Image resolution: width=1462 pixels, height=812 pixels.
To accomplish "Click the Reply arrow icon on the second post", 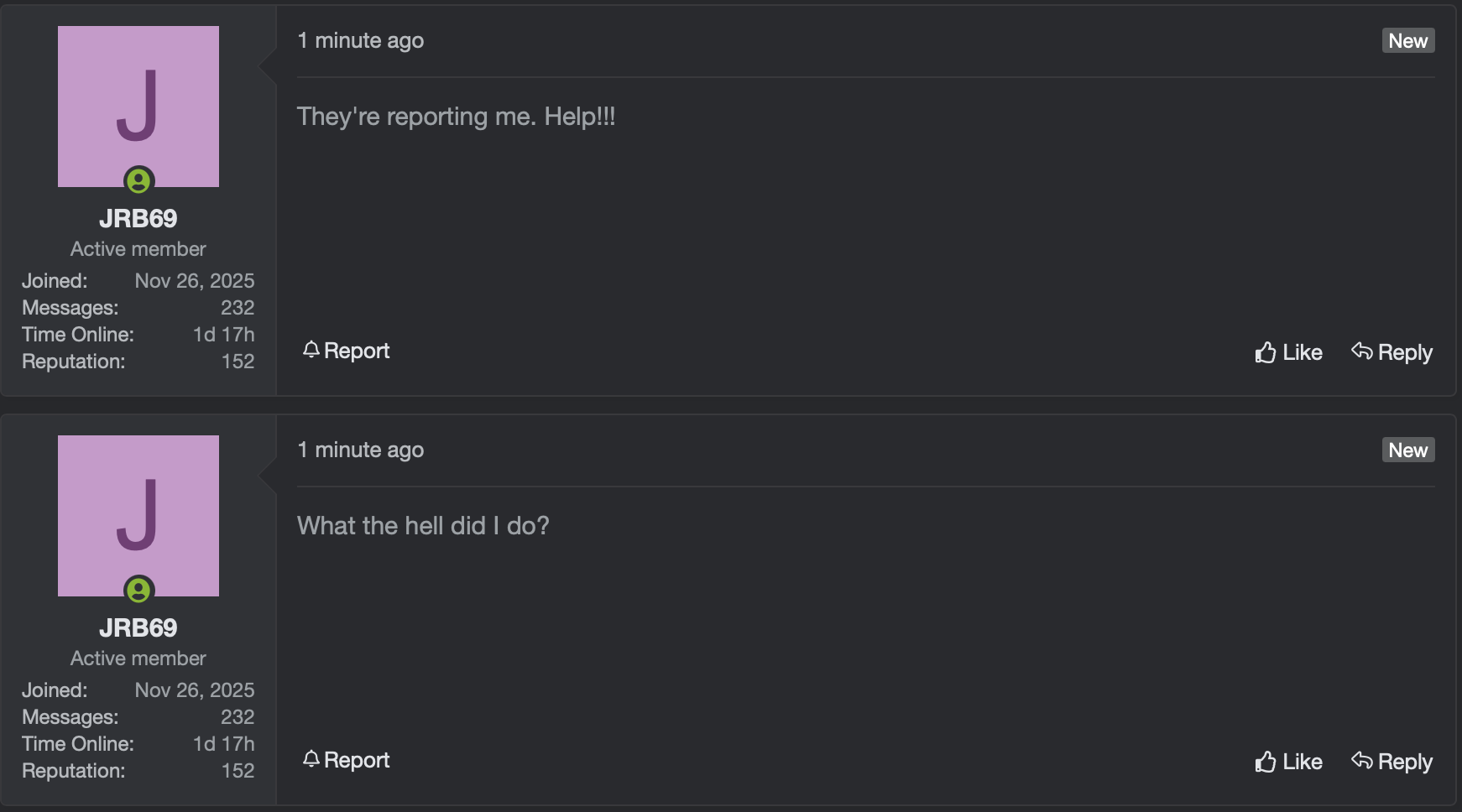I will pyautogui.click(x=1361, y=762).
